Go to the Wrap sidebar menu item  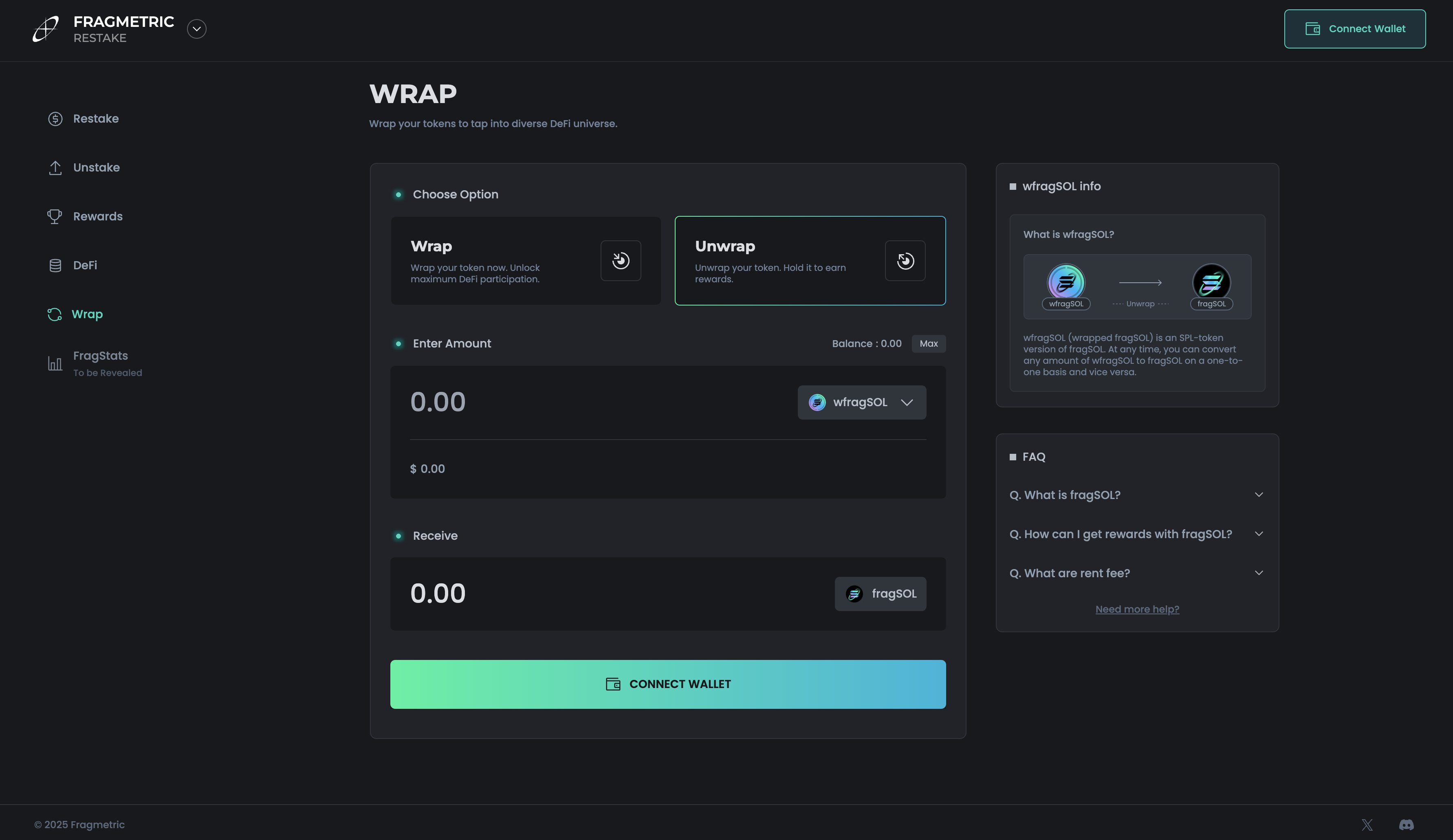point(86,314)
